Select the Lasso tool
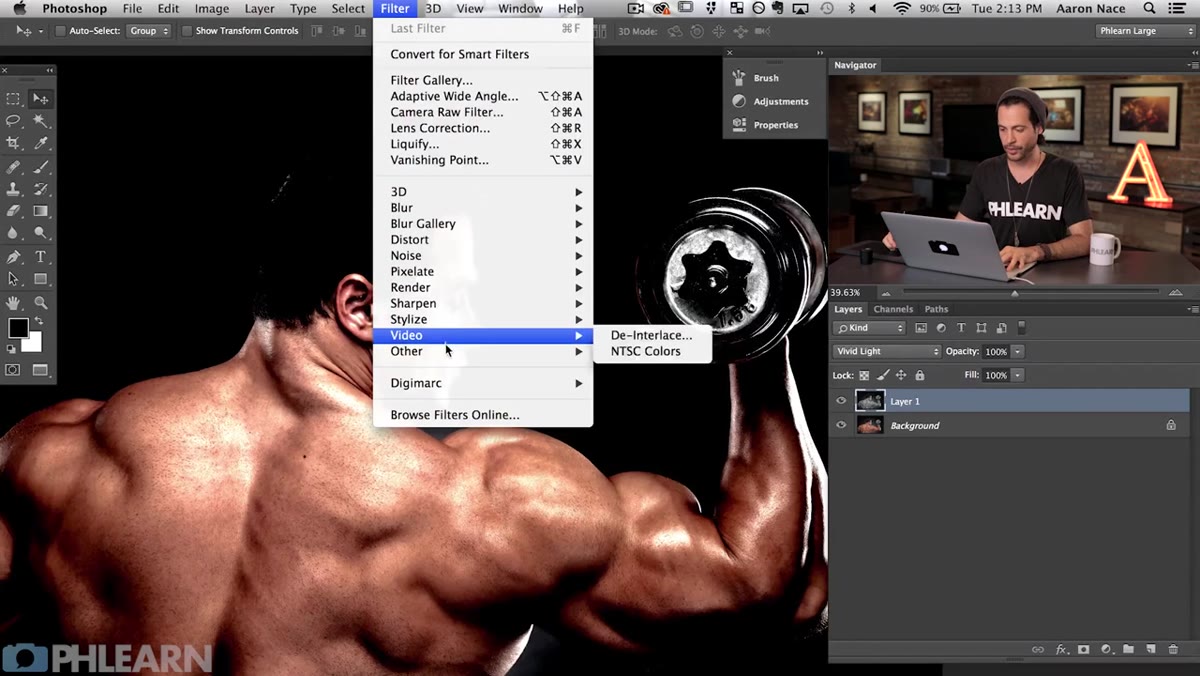The image size is (1200, 676). (x=14, y=121)
